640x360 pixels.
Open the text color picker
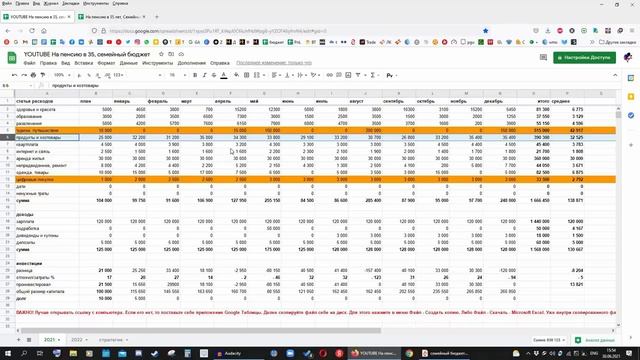pos(224,75)
